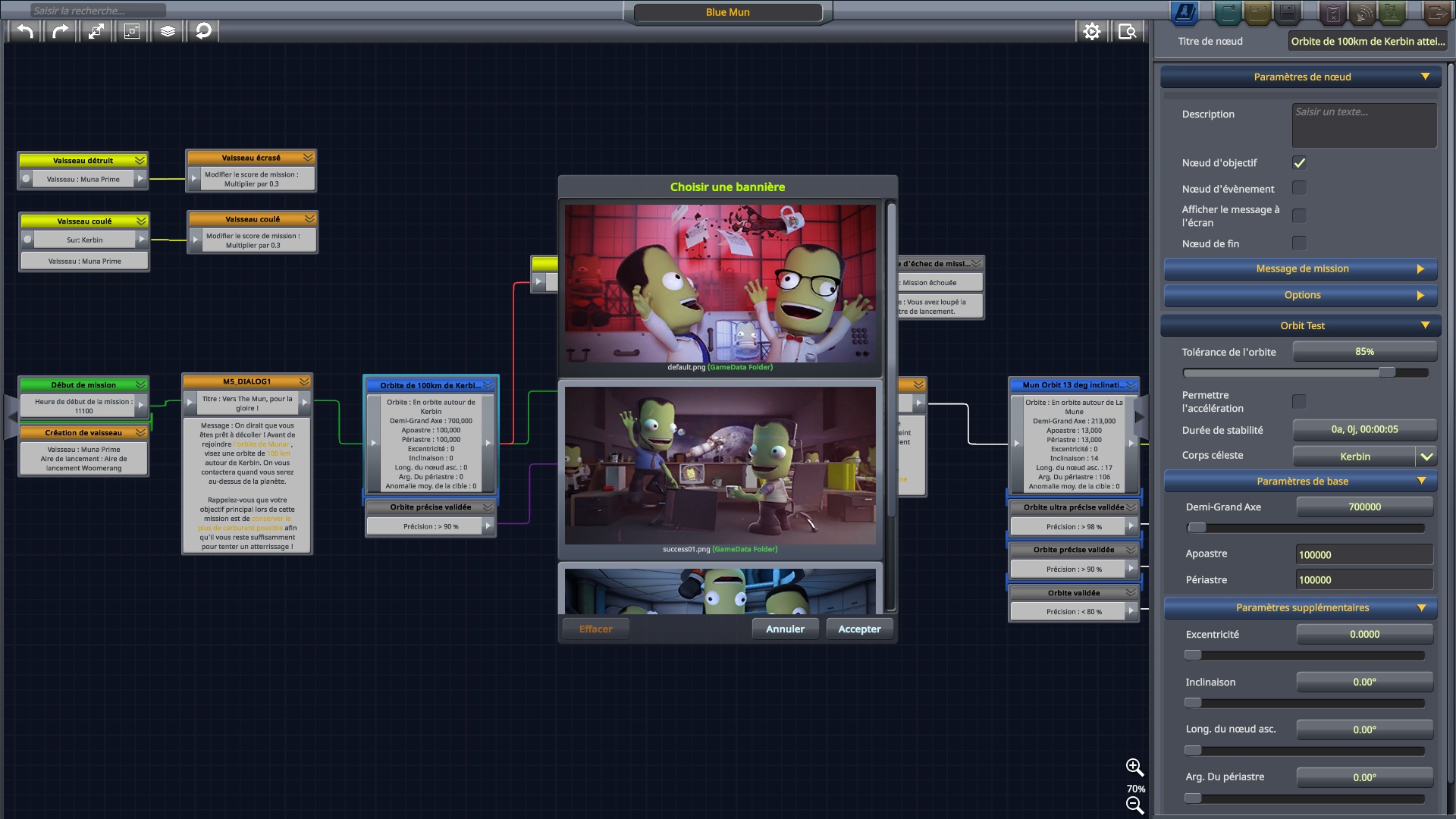Screen dimensions: 1456x819
Task: Select the Vaisseau coulé orange node header
Action: [253, 219]
